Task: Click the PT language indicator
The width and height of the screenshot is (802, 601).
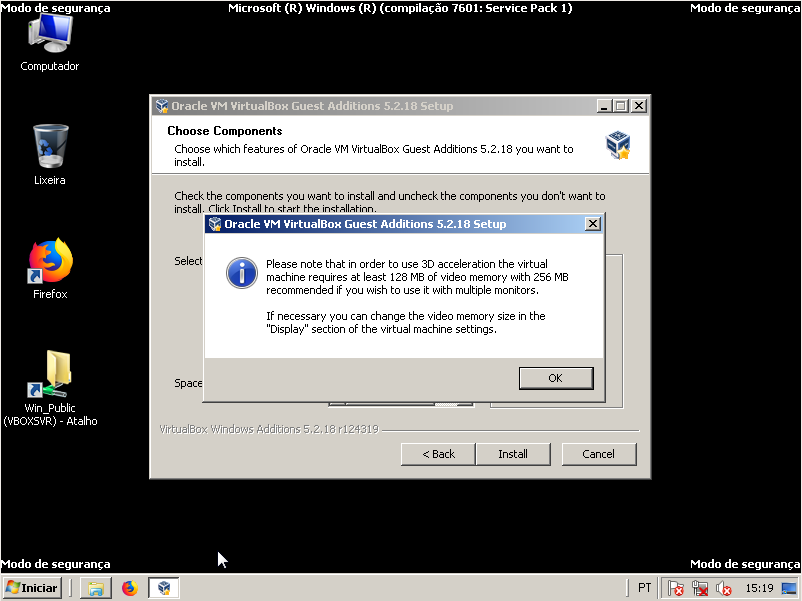Action: [644, 588]
